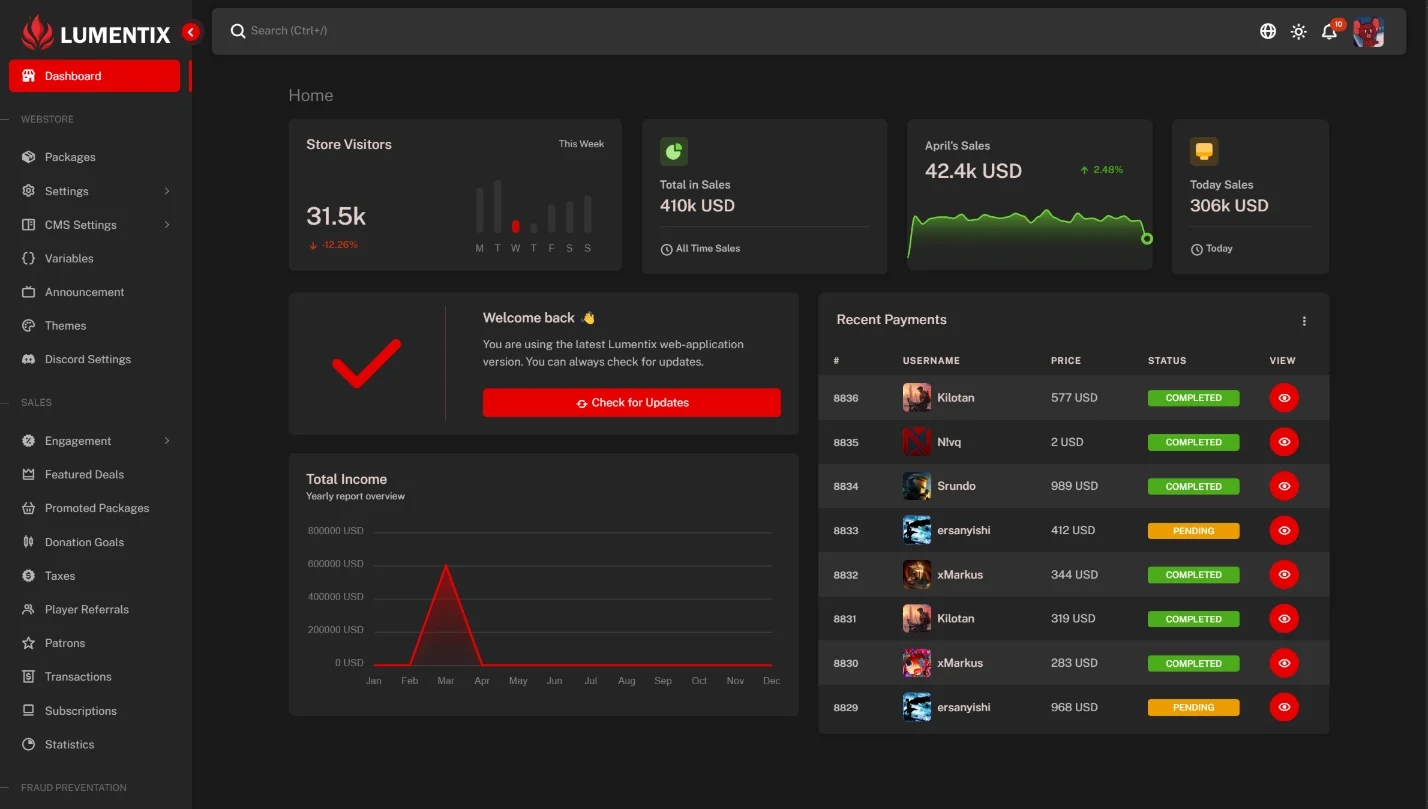Open the language globe icon
Screen dimensions: 1428x809
(1268, 31)
